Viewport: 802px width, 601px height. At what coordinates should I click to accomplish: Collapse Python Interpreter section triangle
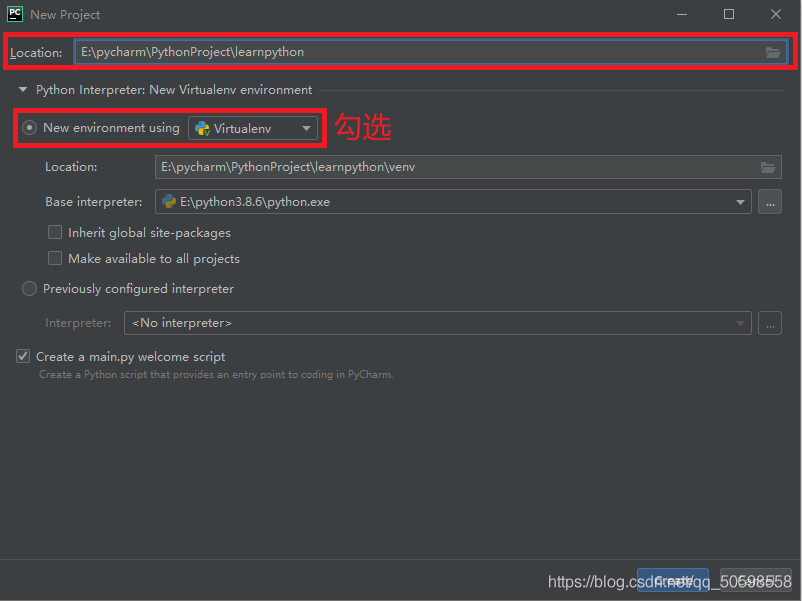pos(23,90)
